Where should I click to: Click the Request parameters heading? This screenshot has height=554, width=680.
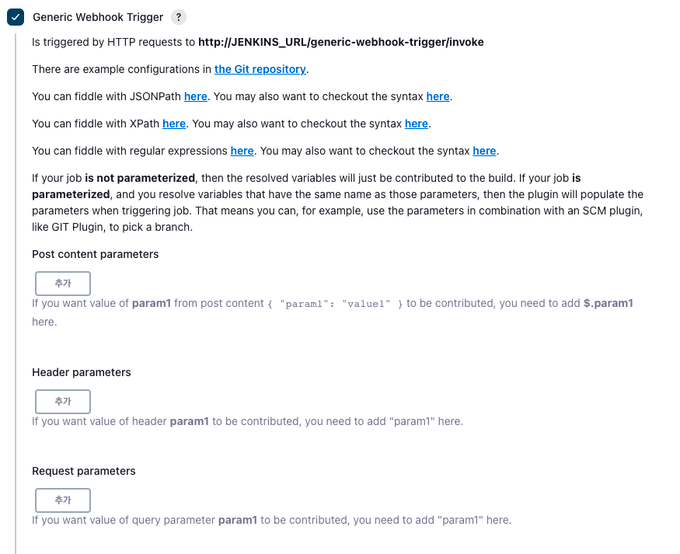(x=83, y=471)
